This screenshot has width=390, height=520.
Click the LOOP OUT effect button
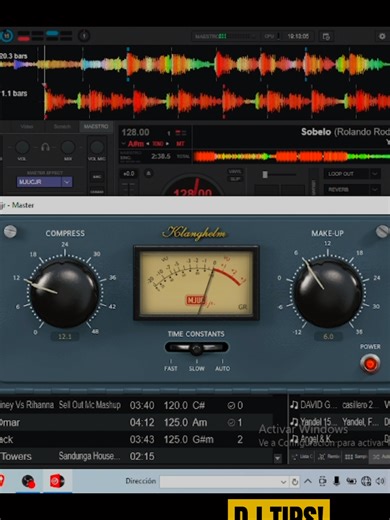click(347, 174)
